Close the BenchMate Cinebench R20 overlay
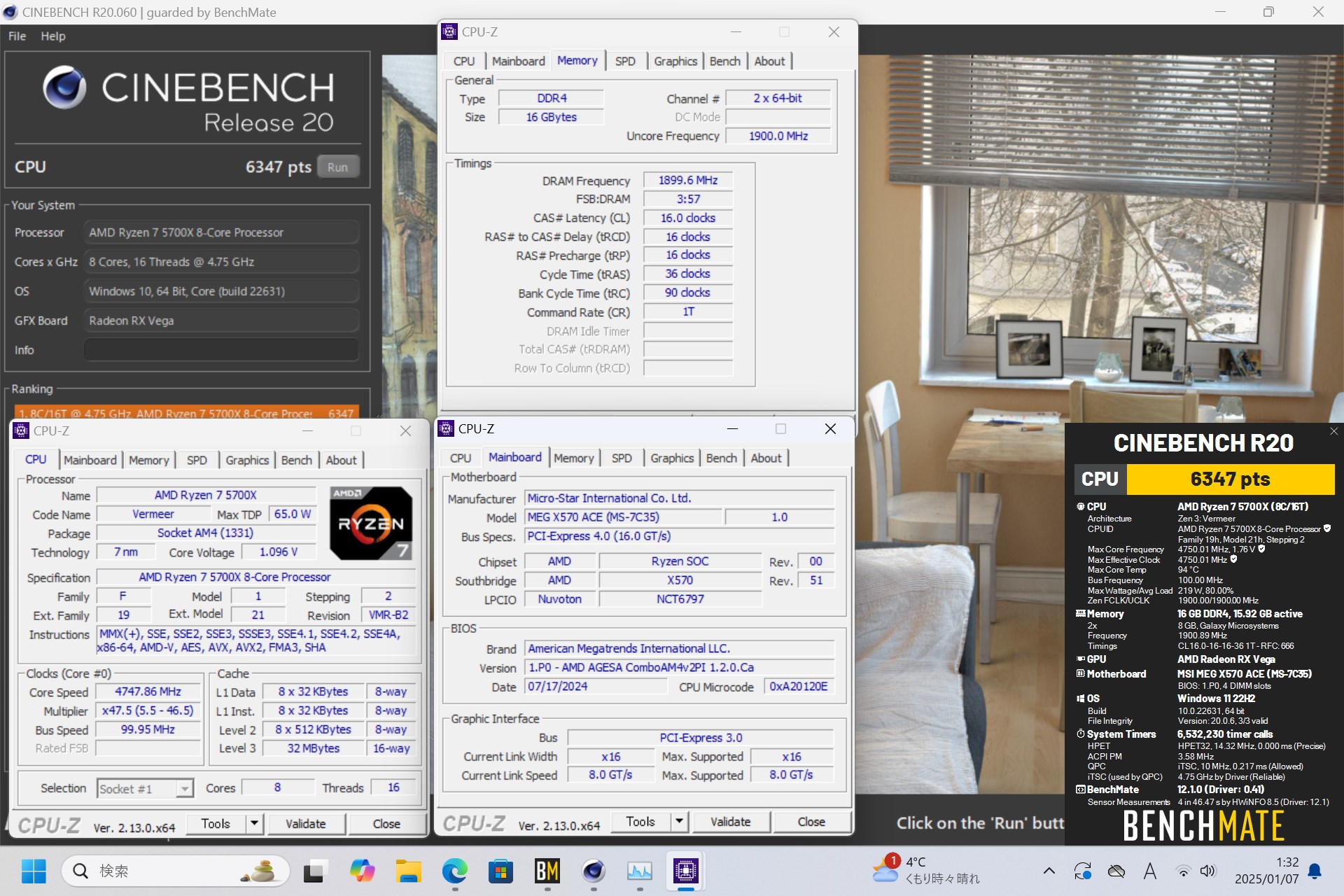The width and height of the screenshot is (1344, 896). coord(1333,431)
